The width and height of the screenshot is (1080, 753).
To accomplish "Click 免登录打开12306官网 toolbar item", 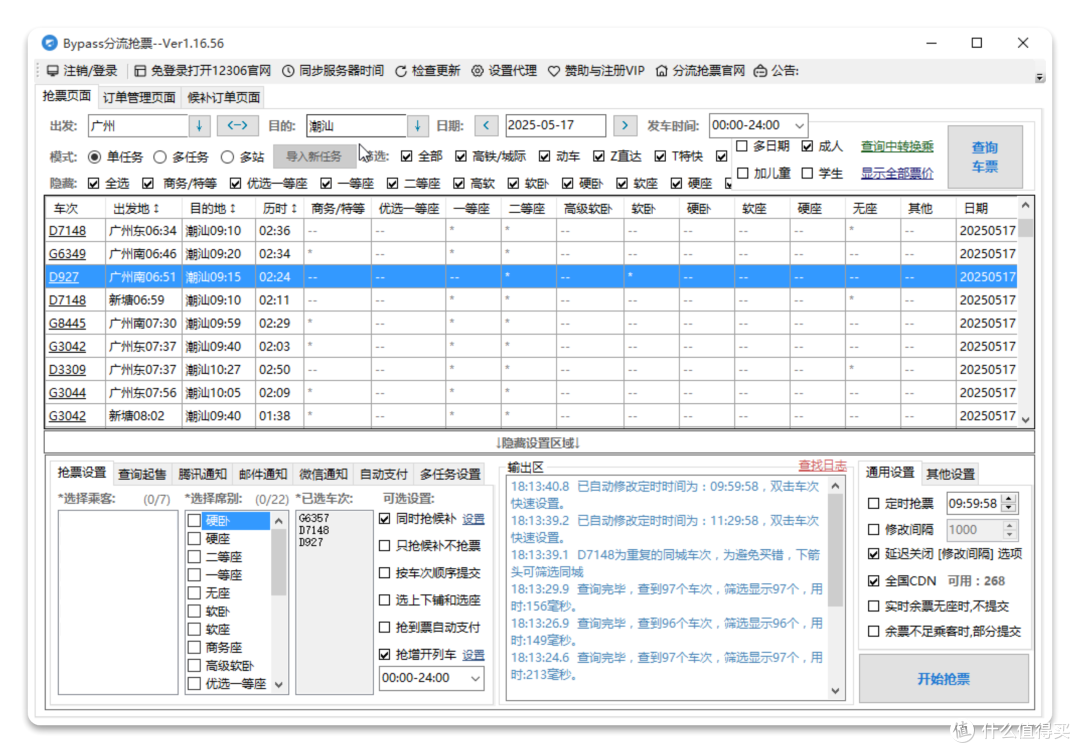I will (202, 71).
